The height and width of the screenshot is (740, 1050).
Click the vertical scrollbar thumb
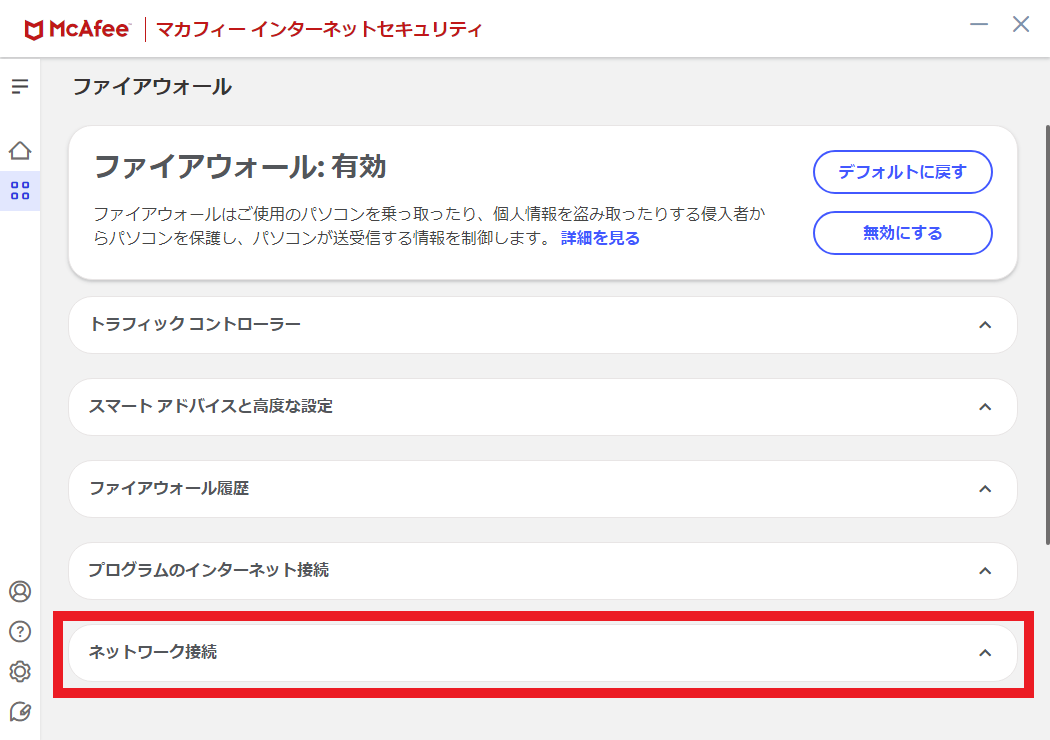(1047, 335)
